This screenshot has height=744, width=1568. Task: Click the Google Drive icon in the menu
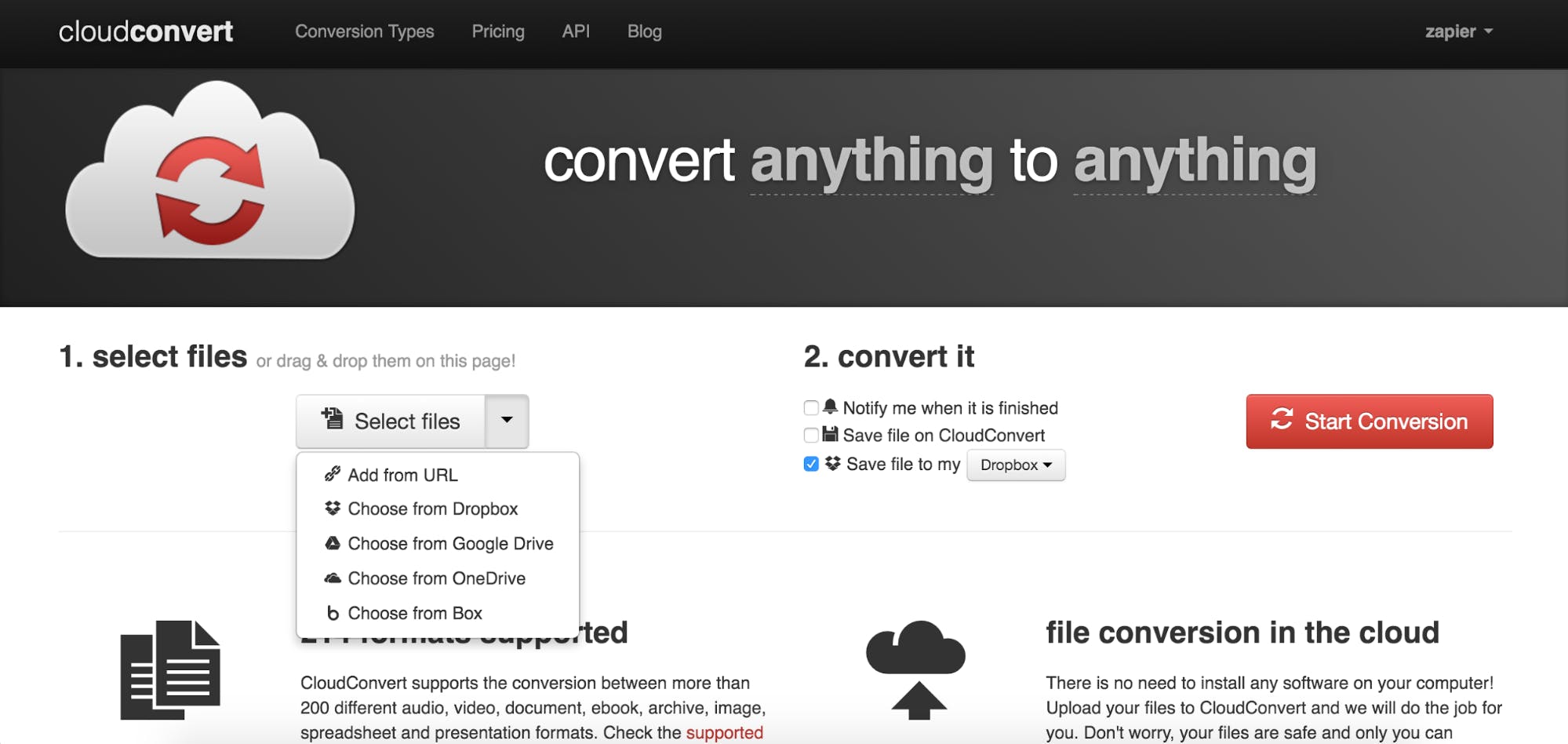point(333,543)
